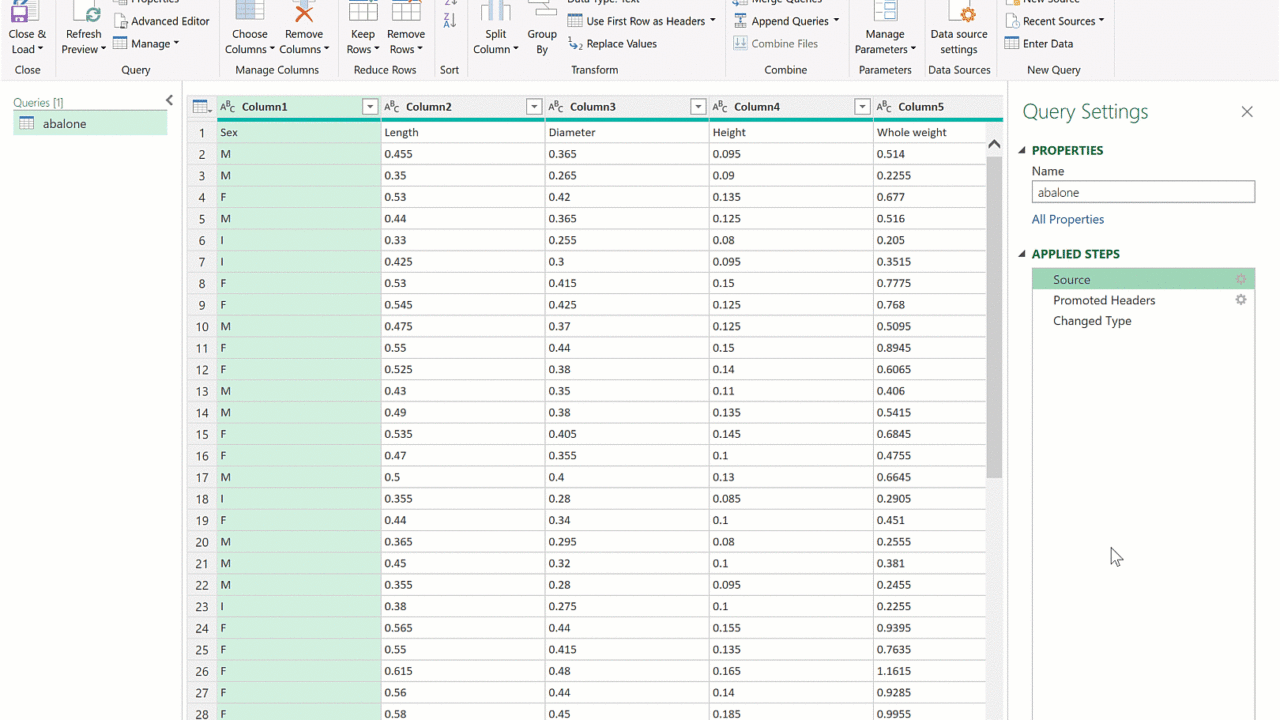Click the Replace Values tool
The image size is (1280, 720).
pos(612,44)
